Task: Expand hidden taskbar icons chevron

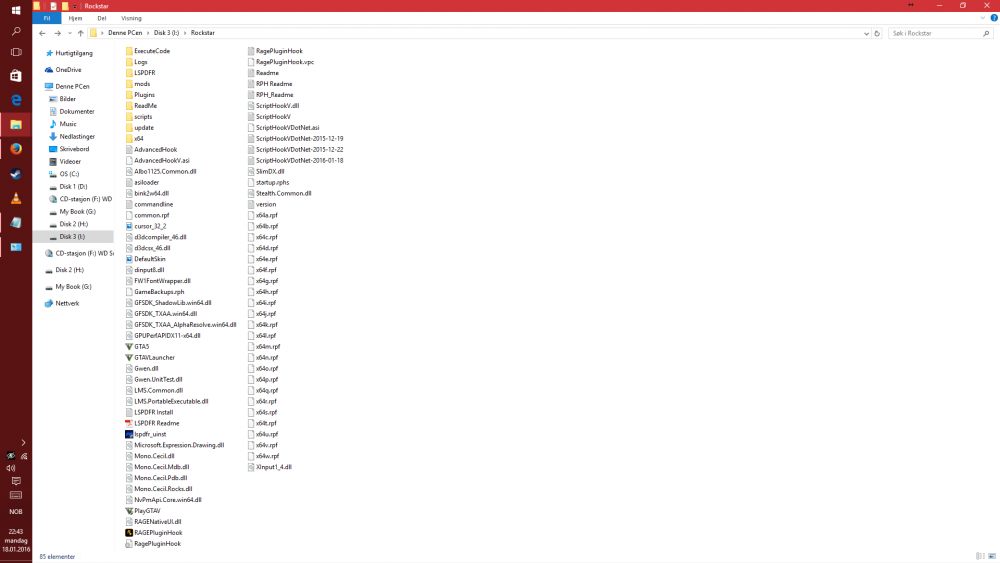Action: tap(24, 442)
